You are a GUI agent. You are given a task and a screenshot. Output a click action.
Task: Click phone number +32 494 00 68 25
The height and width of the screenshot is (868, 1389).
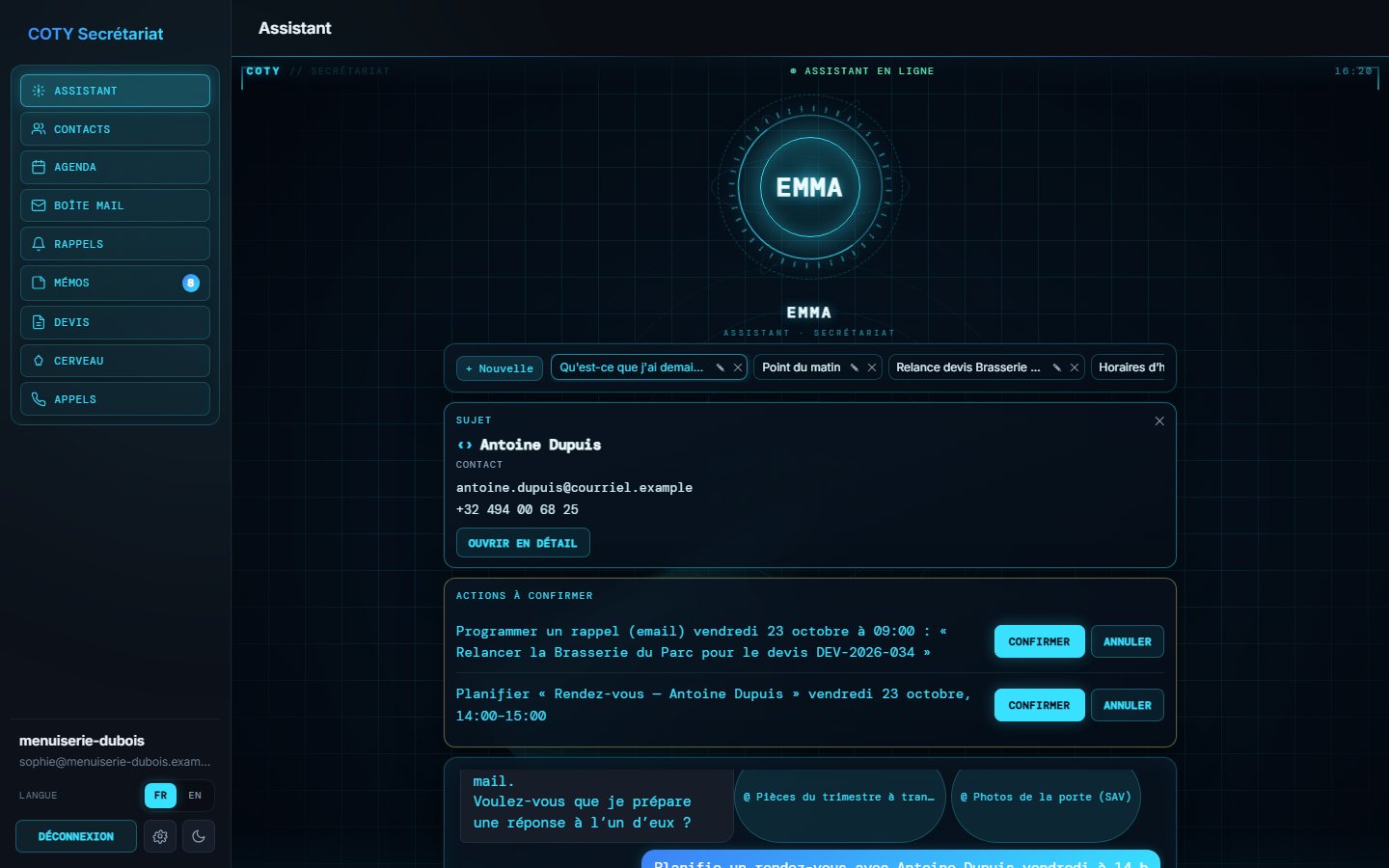pyautogui.click(x=517, y=509)
